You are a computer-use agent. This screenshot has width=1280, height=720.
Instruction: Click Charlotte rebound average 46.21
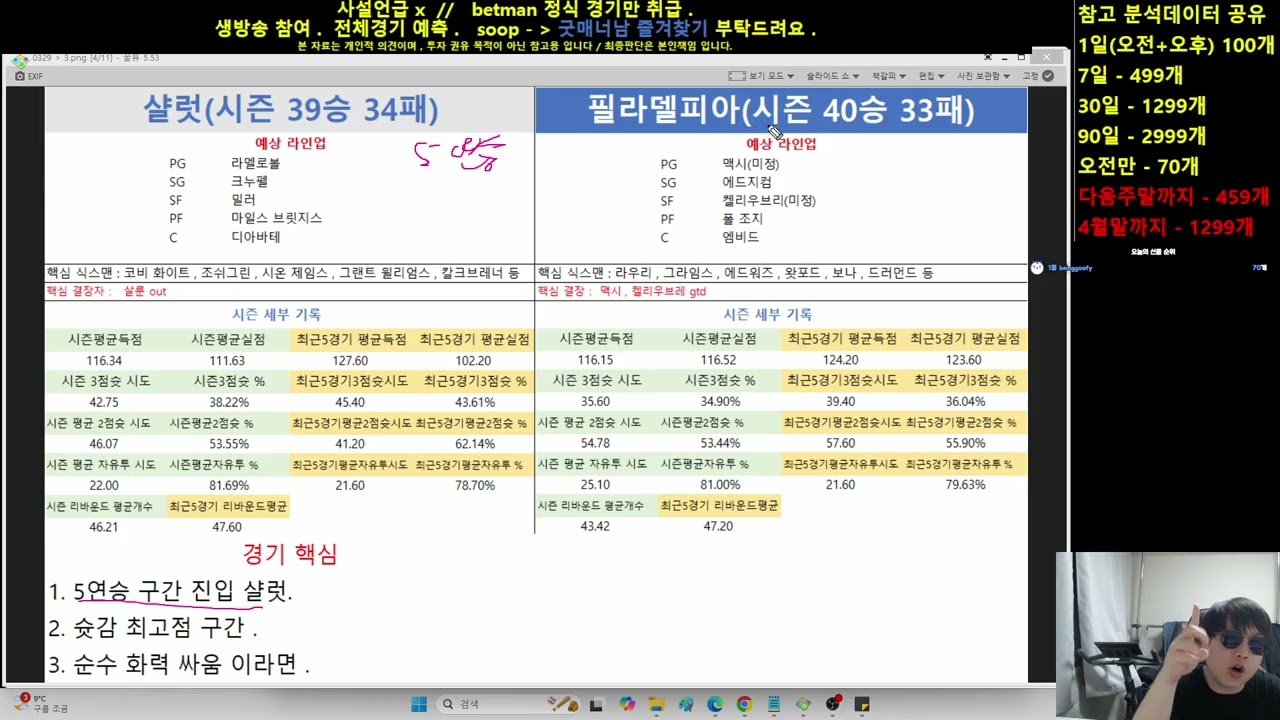tap(104, 527)
